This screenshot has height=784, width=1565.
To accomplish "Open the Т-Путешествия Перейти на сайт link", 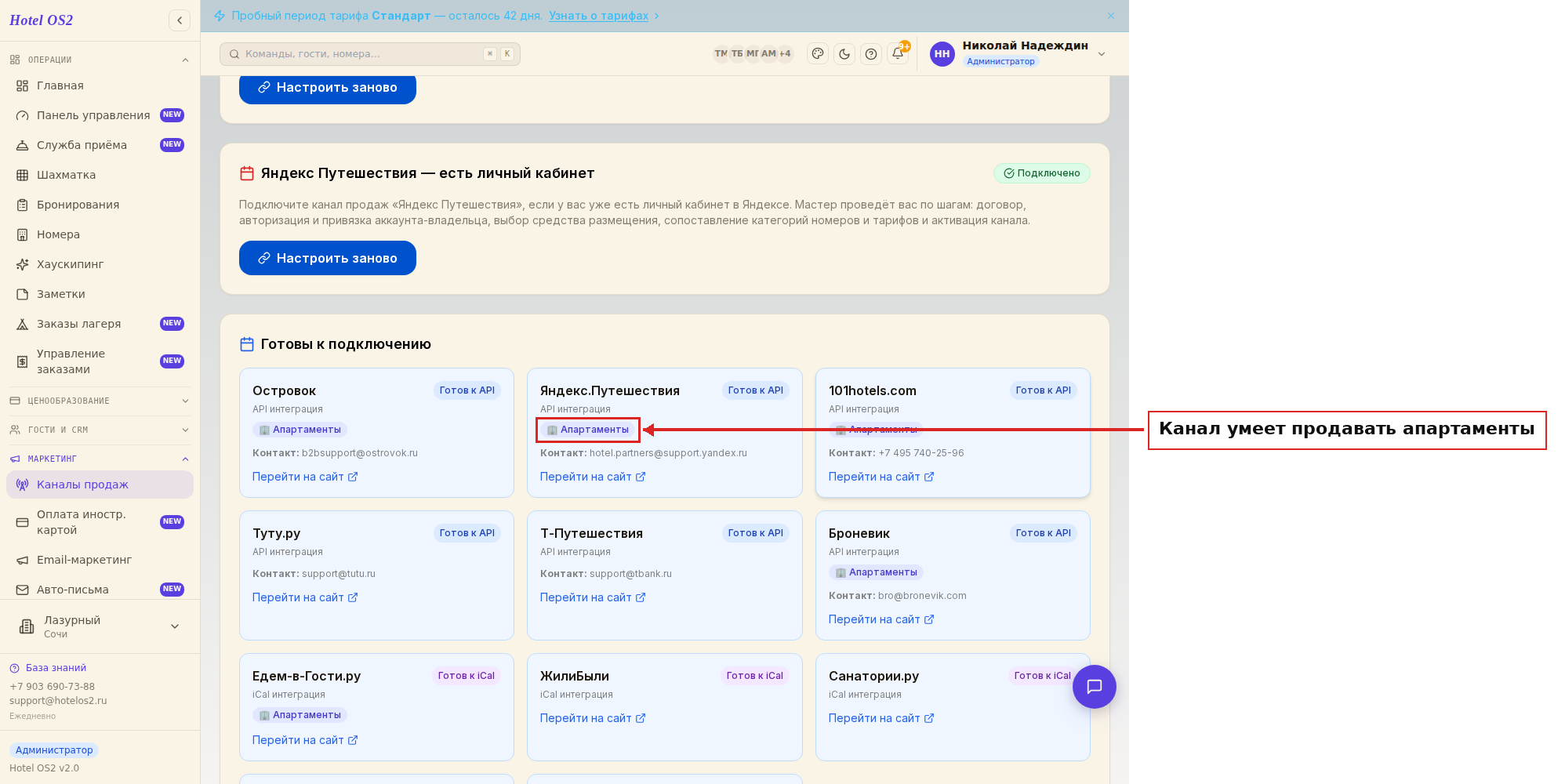I will (593, 597).
